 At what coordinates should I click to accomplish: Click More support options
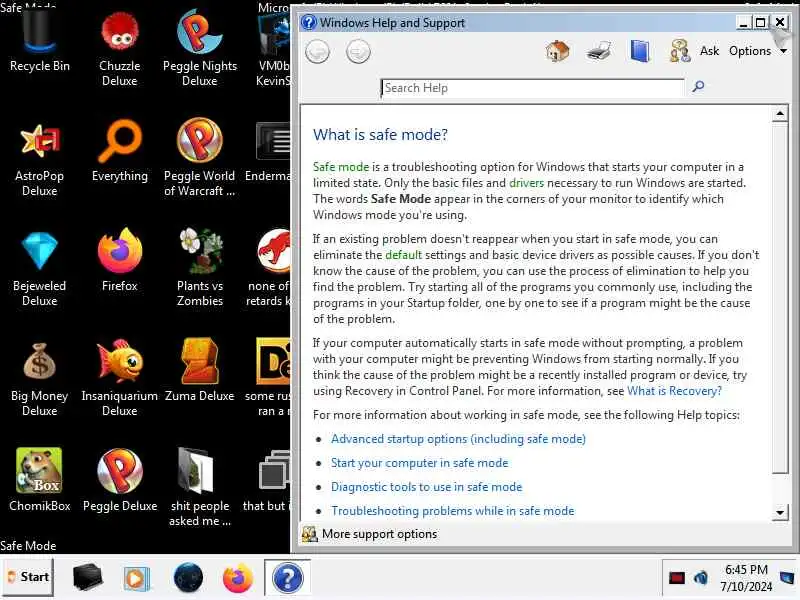tap(369, 534)
